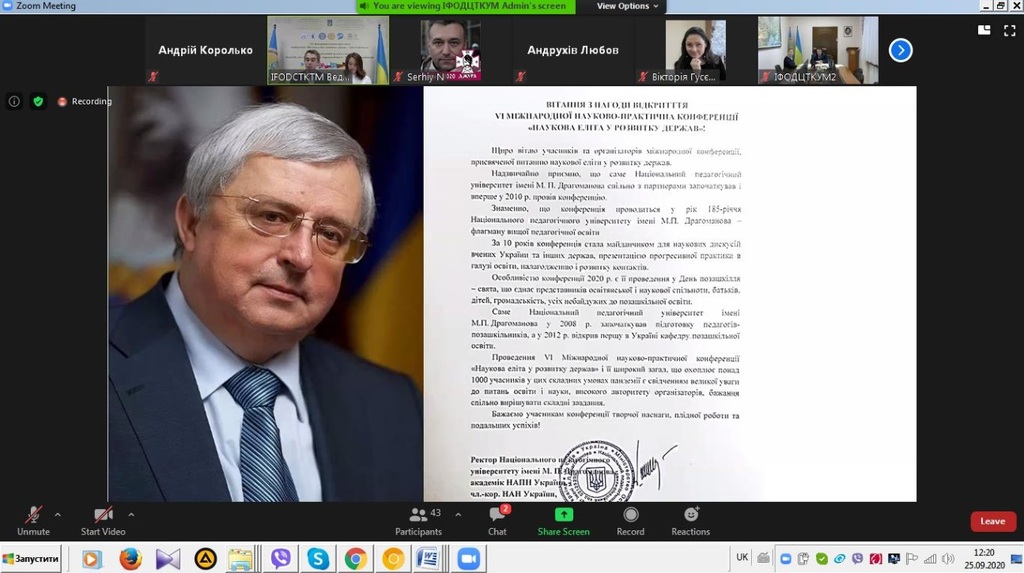Expand the arrow beside Participants
The image size is (1024, 573).
point(458,515)
